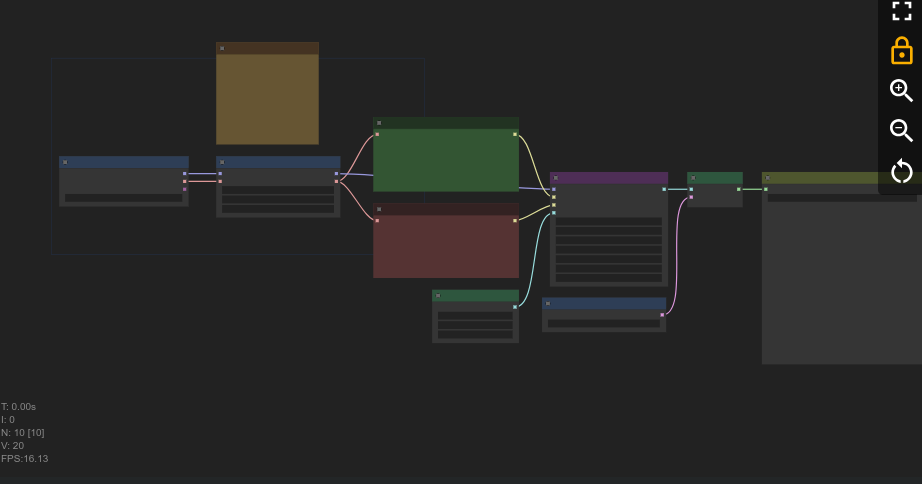Viewport: 922px width, 484px height.
Task: Collapse the blue node under the brown note via its title dot
Action: pos(222,162)
